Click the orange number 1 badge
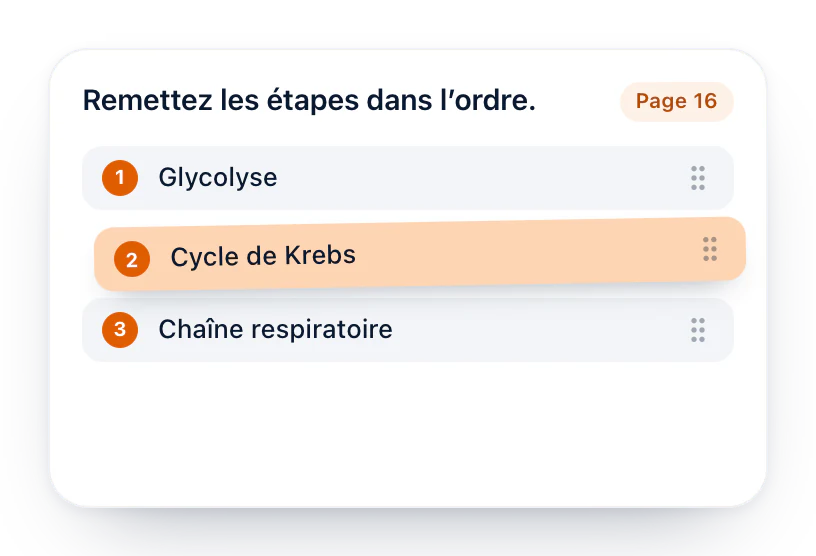816x556 pixels. coord(120,178)
